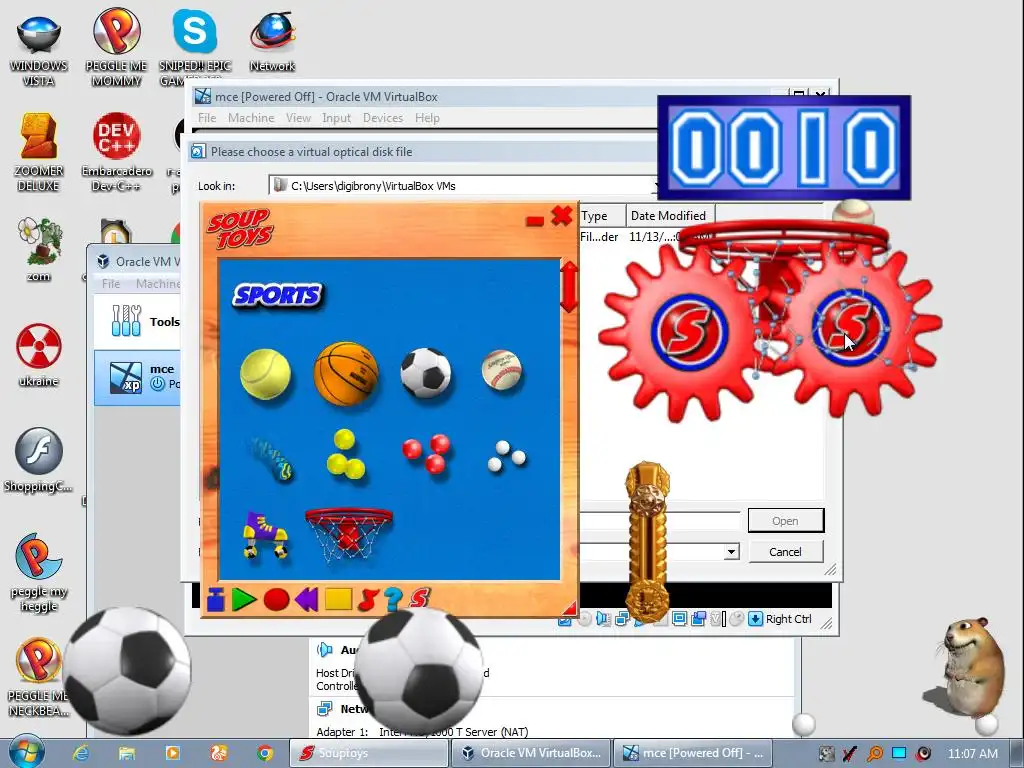The height and width of the screenshot is (768, 1024).
Task: Select the soccer ball in the Sports panel
Action: click(426, 373)
